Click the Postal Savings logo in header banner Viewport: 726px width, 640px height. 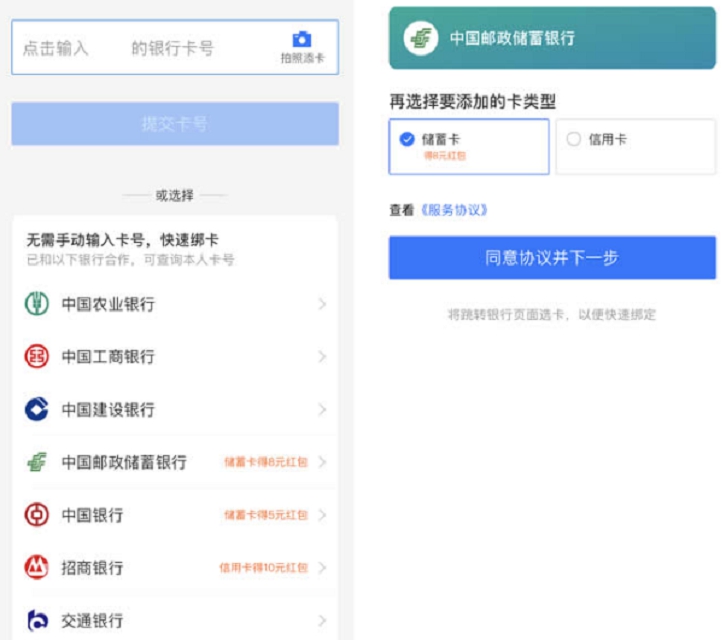(x=420, y=38)
